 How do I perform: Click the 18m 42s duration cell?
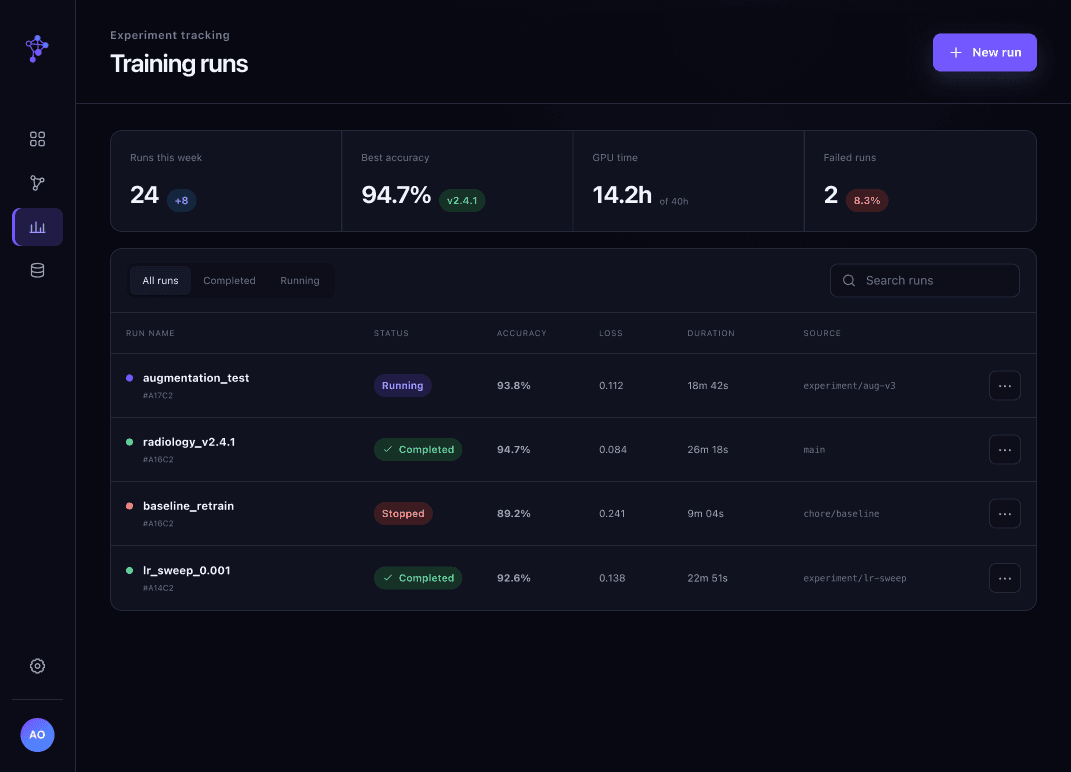(x=708, y=386)
